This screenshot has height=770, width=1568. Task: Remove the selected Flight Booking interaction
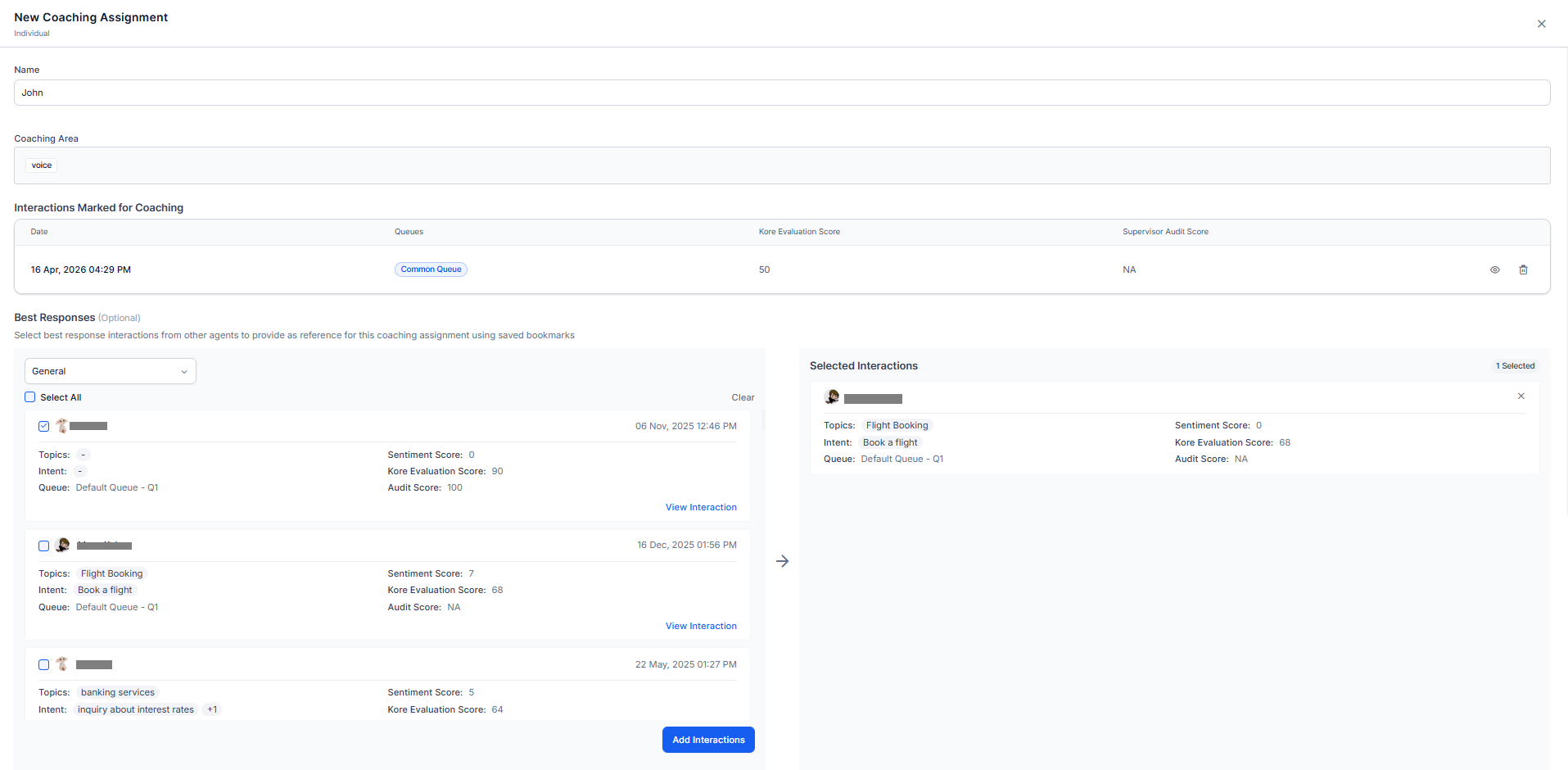[1521, 396]
